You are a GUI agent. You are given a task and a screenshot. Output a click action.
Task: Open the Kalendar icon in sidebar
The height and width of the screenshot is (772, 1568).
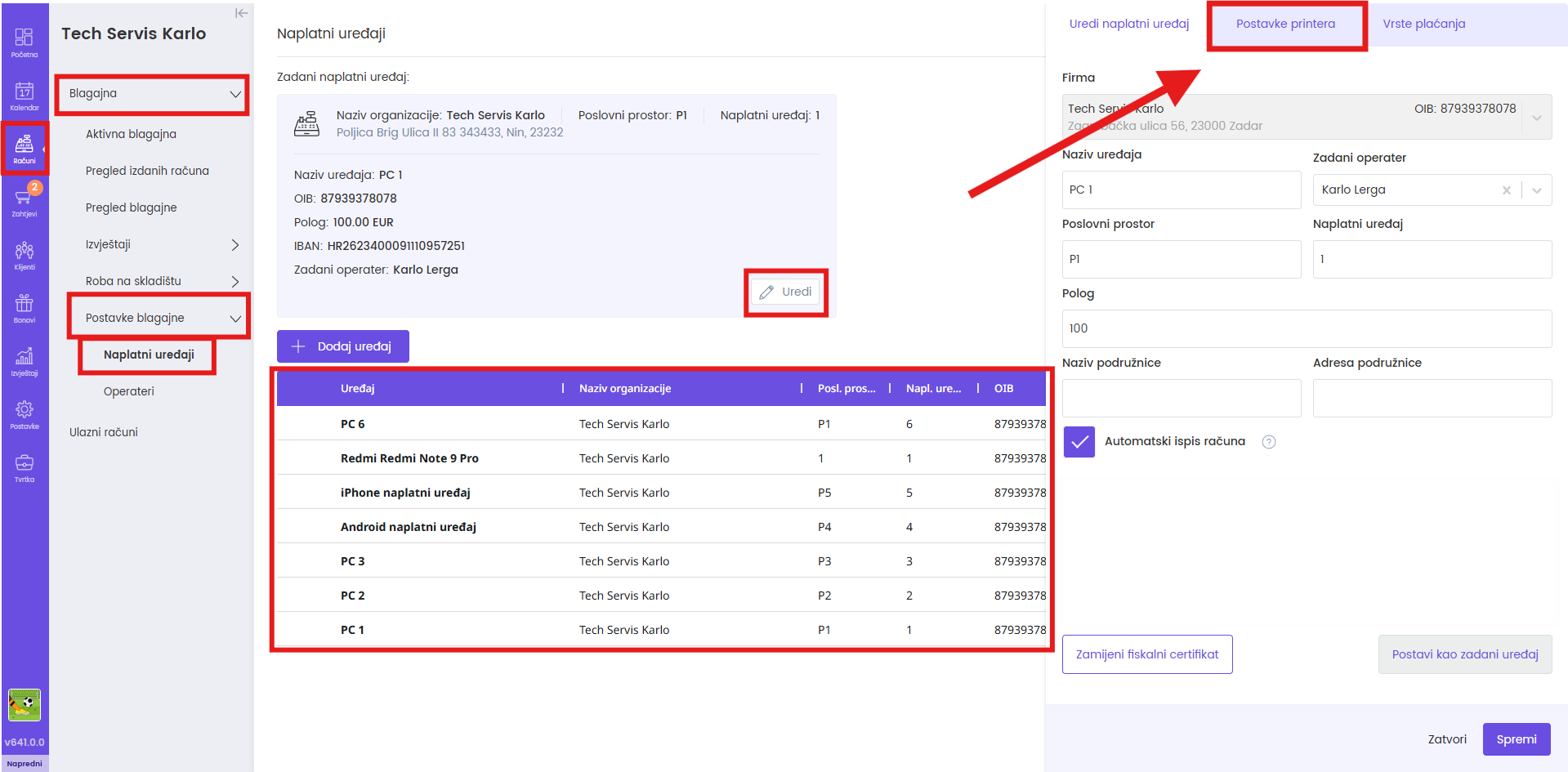coord(24,96)
